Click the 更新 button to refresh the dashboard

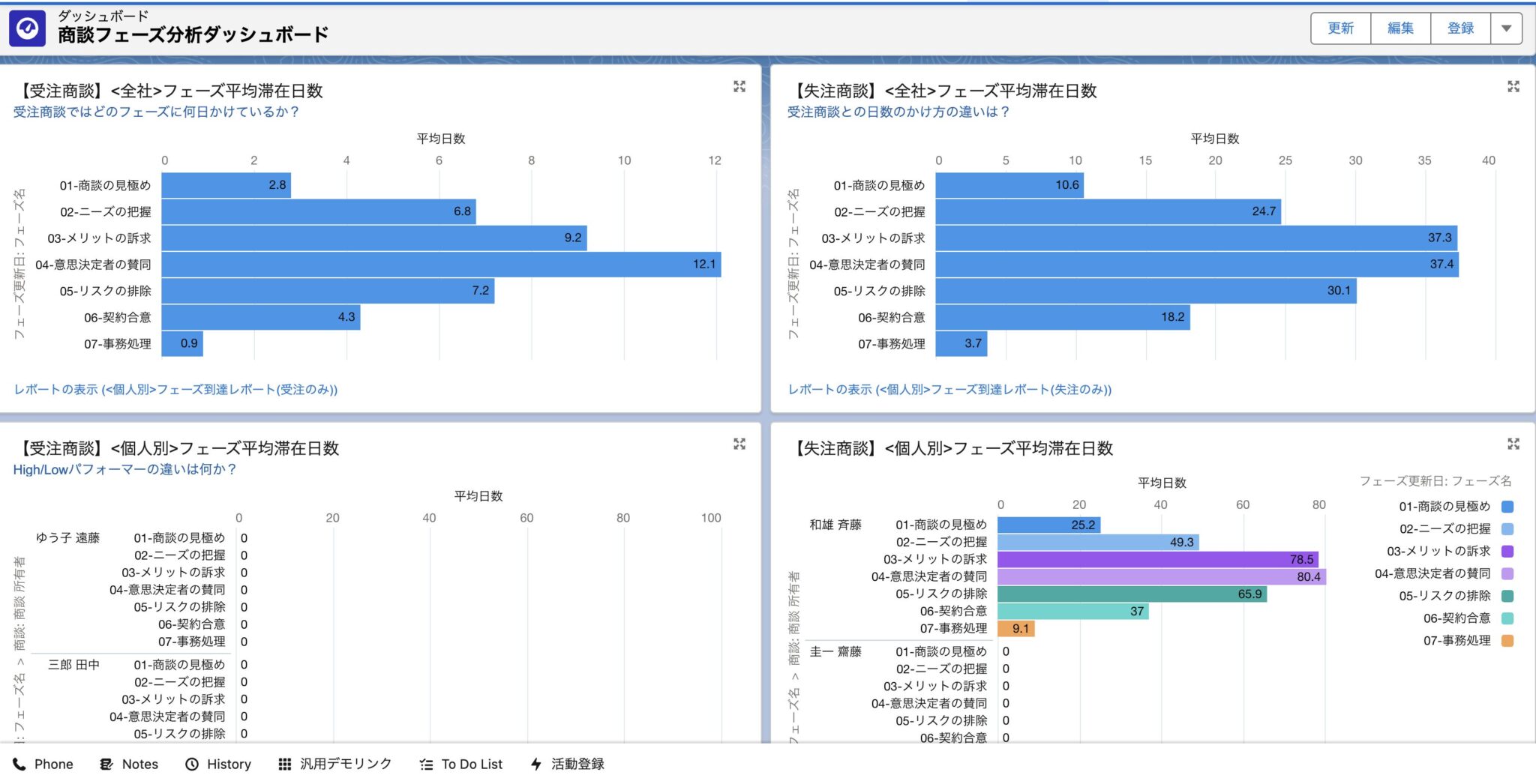click(1340, 28)
